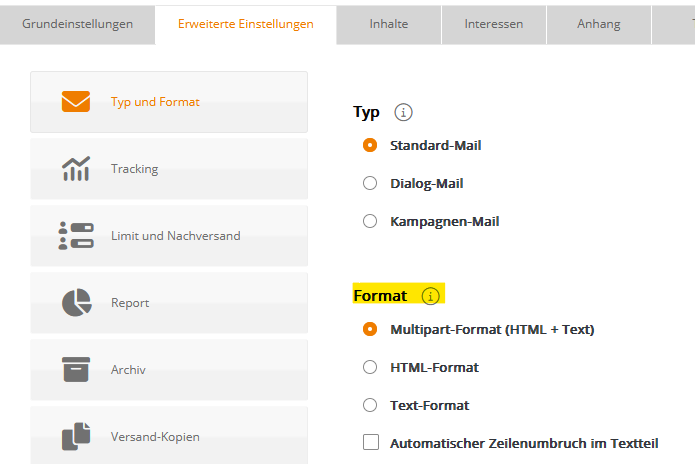Screen dimensions: 695x464
Task: Choose the HTML-Format radio button
Action: pyautogui.click(x=370, y=367)
